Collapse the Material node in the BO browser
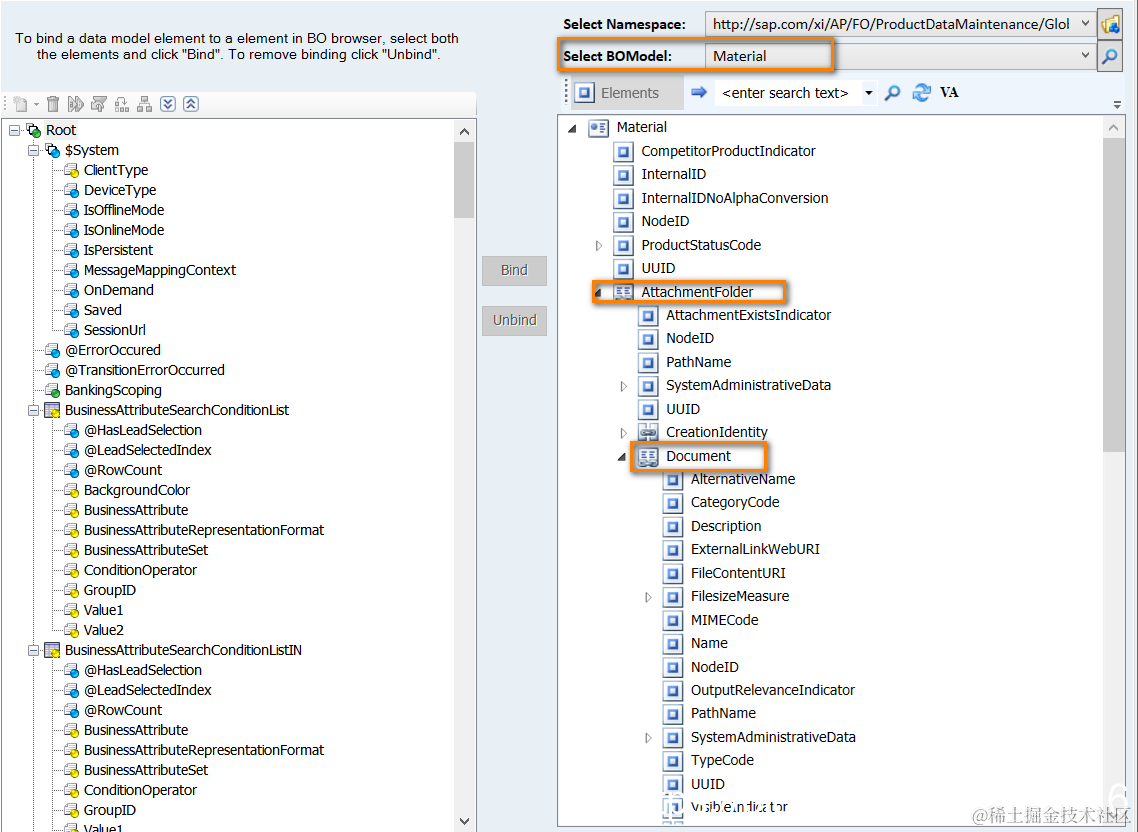Image resolution: width=1138 pixels, height=832 pixels. 573,129
